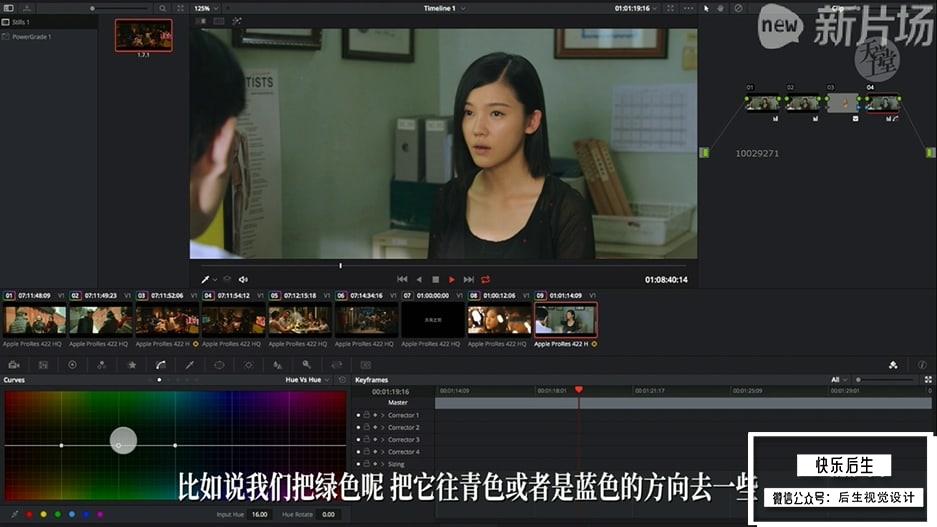Screen dimensions: 937x527
Task: Expand the Sizing keyframe track
Action: (382, 464)
